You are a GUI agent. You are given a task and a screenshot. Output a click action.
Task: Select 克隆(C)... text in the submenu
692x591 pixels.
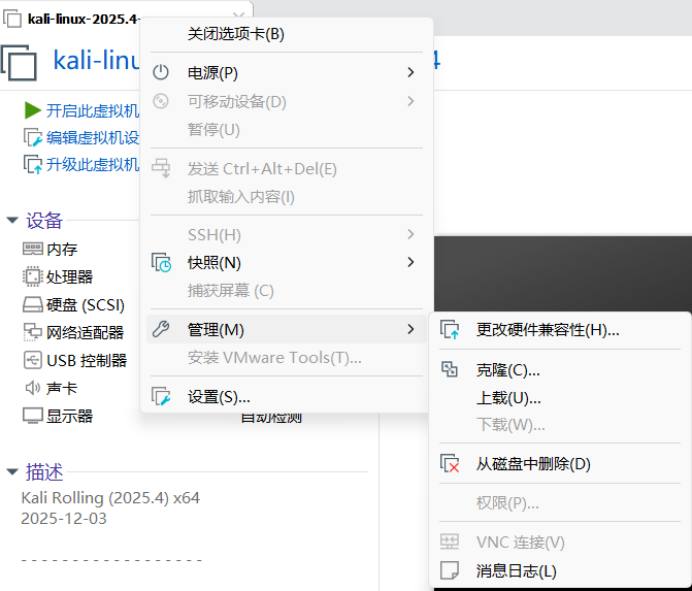click(x=508, y=370)
